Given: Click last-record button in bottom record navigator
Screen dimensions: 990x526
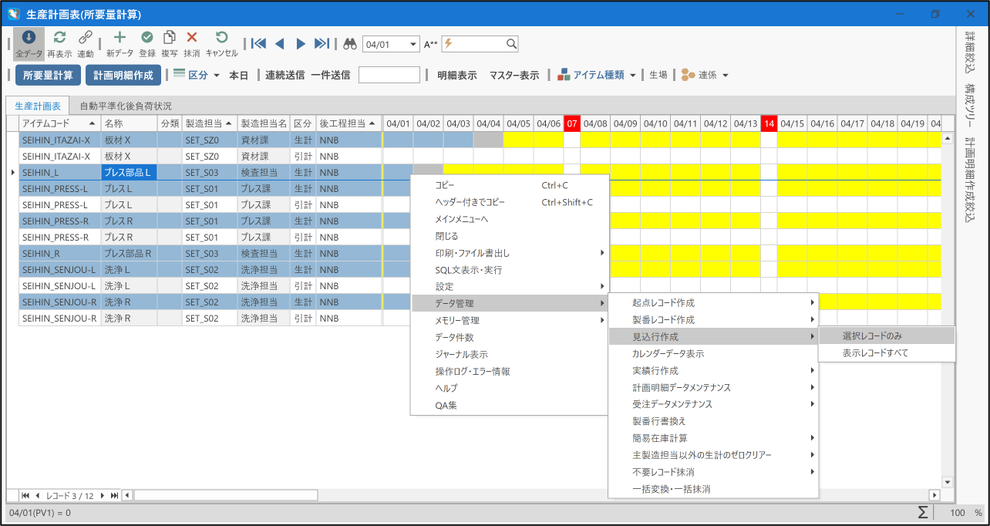Looking at the screenshot, I should tap(114, 496).
